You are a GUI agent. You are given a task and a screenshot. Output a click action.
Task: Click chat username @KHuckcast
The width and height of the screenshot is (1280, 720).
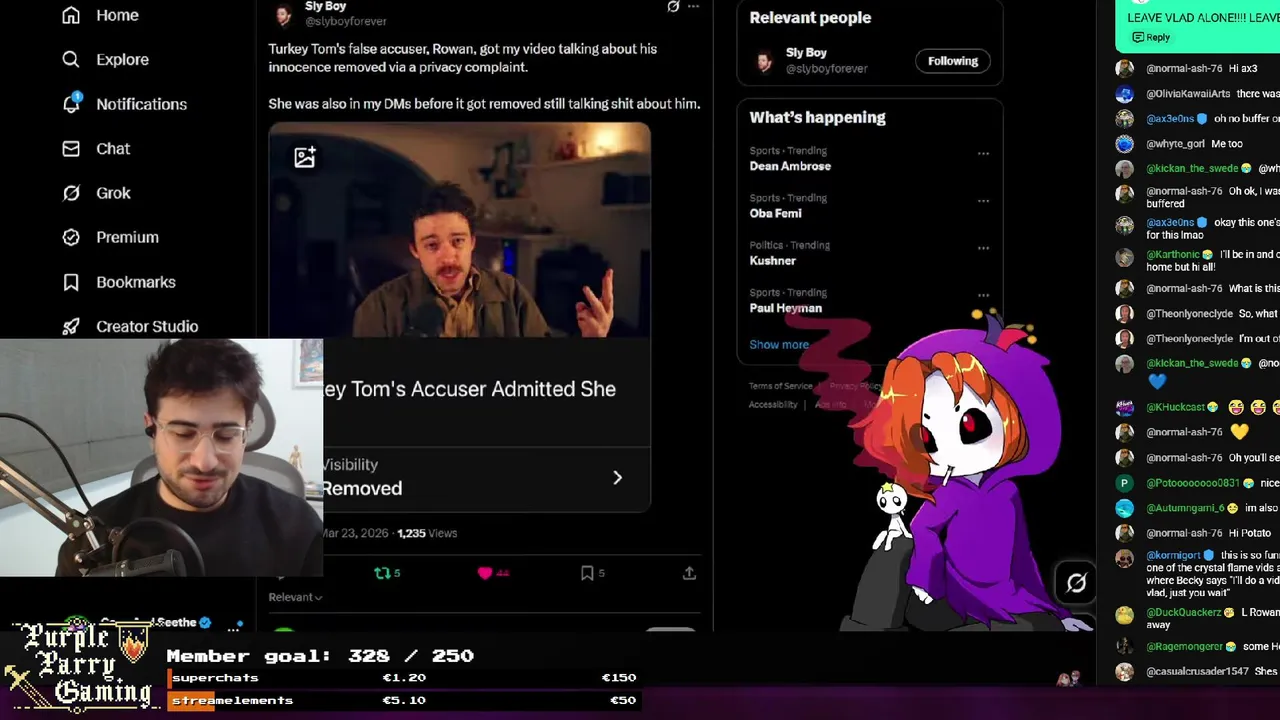coord(1175,408)
